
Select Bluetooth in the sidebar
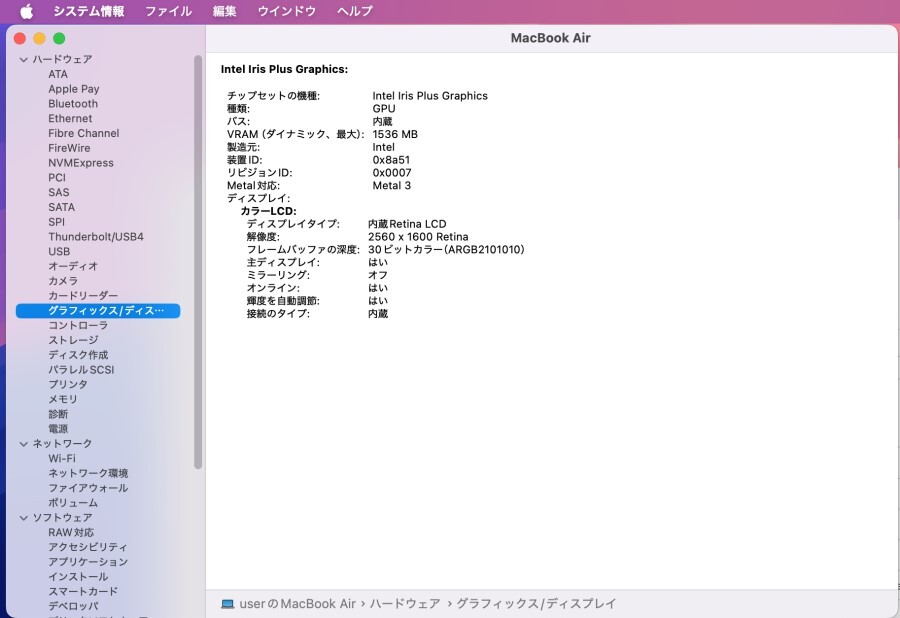click(73, 104)
